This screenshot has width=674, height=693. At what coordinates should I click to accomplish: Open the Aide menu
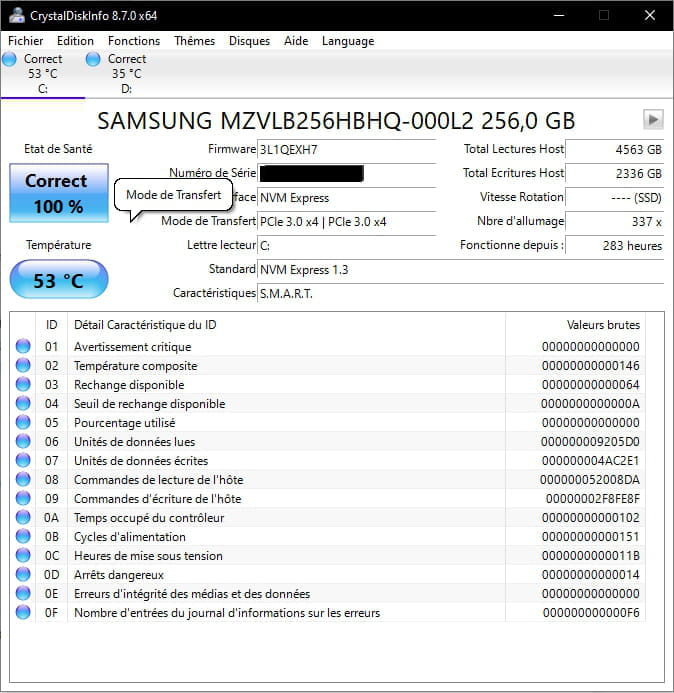[296, 41]
